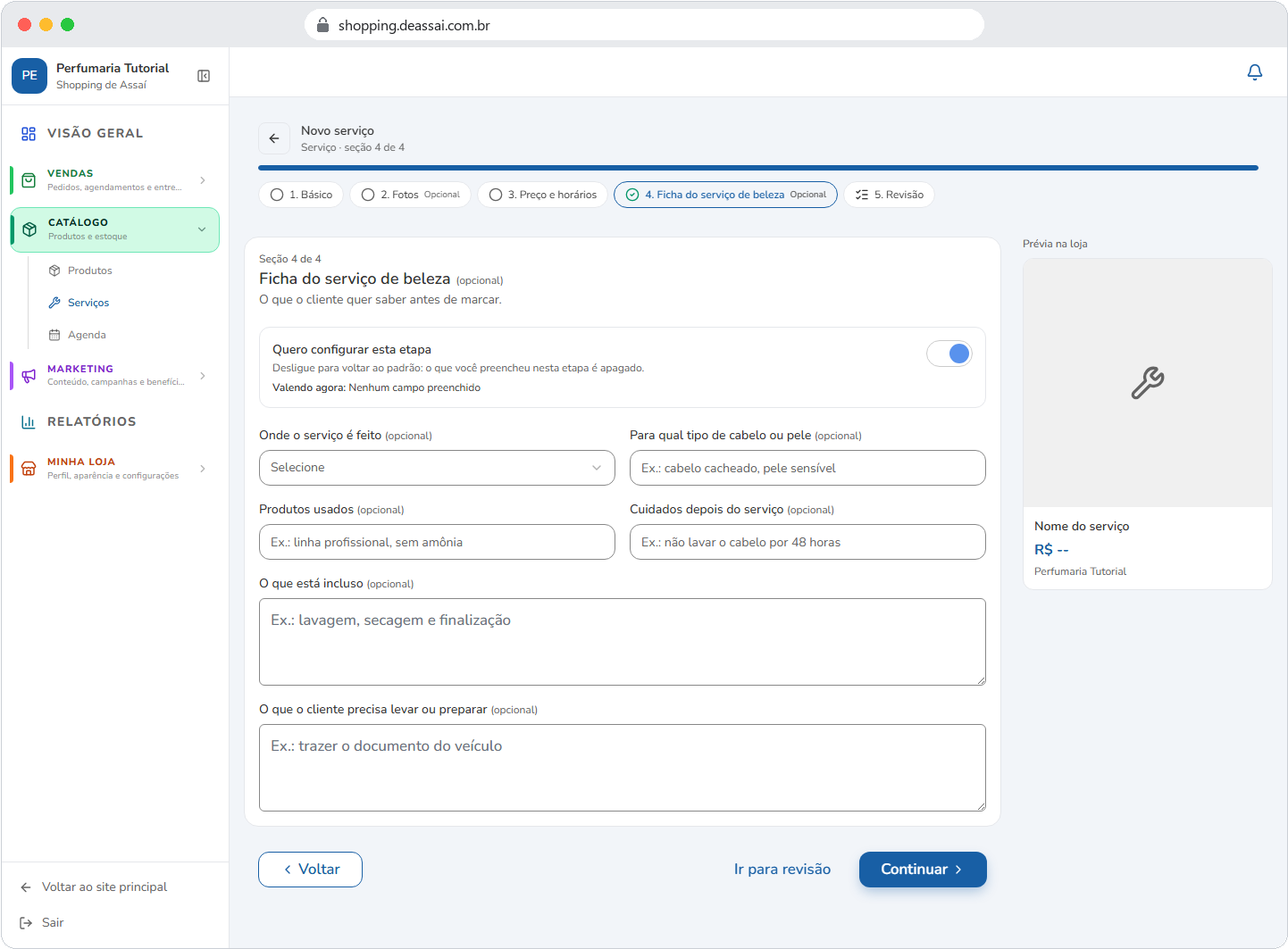Click the back arrow beside Novo serviço
Viewport: 1288px width, 949px height.
tap(274, 138)
